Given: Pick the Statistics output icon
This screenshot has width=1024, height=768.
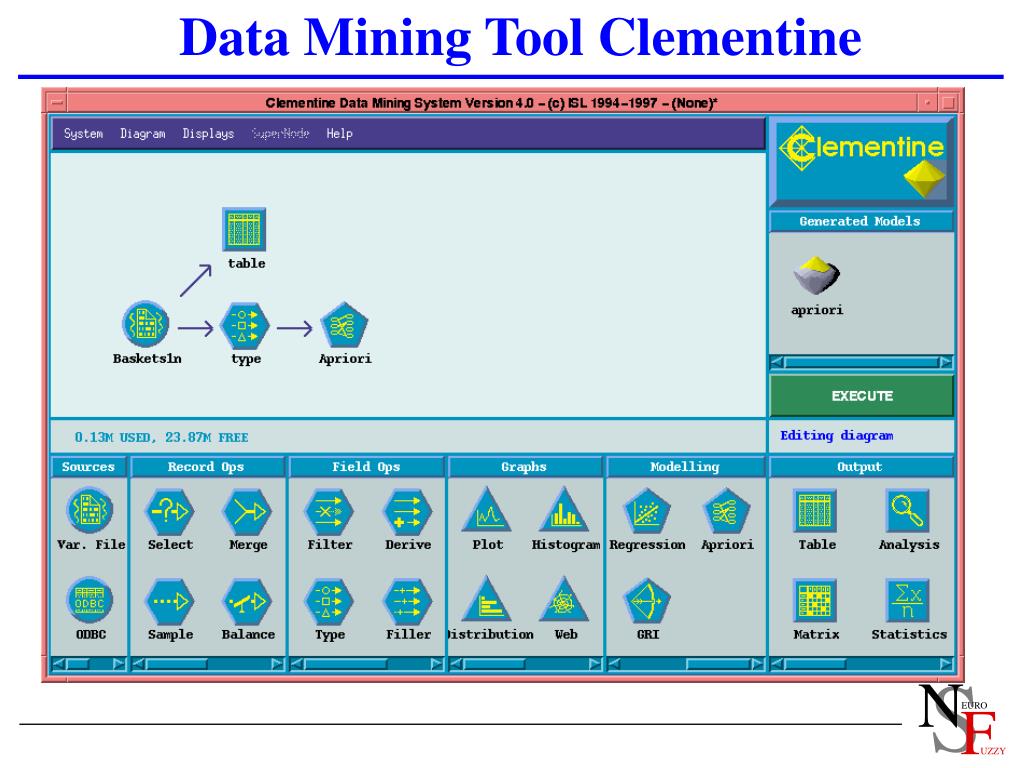Looking at the screenshot, I should (908, 601).
